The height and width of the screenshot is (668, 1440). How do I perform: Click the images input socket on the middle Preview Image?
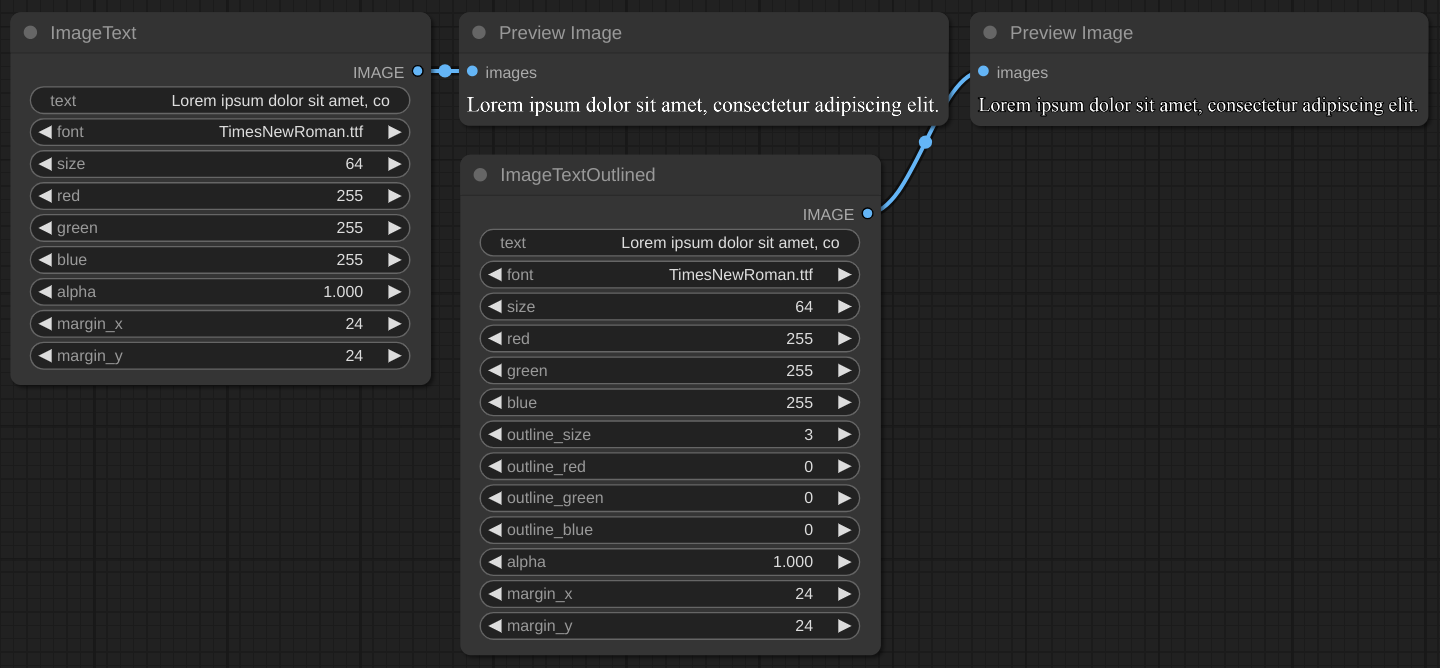coord(473,72)
